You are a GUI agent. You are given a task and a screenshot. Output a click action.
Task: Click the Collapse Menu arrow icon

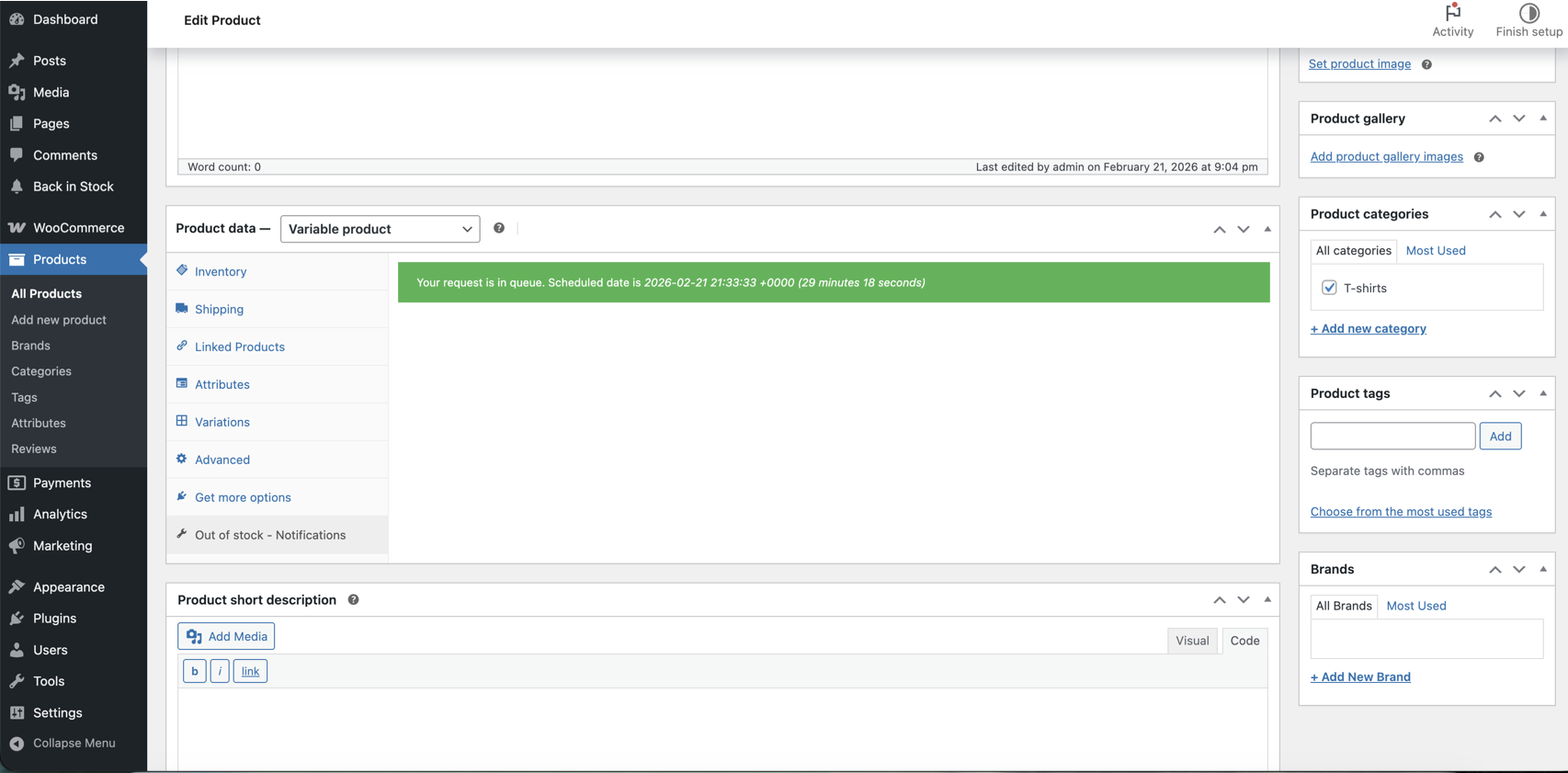pyautogui.click(x=17, y=744)
